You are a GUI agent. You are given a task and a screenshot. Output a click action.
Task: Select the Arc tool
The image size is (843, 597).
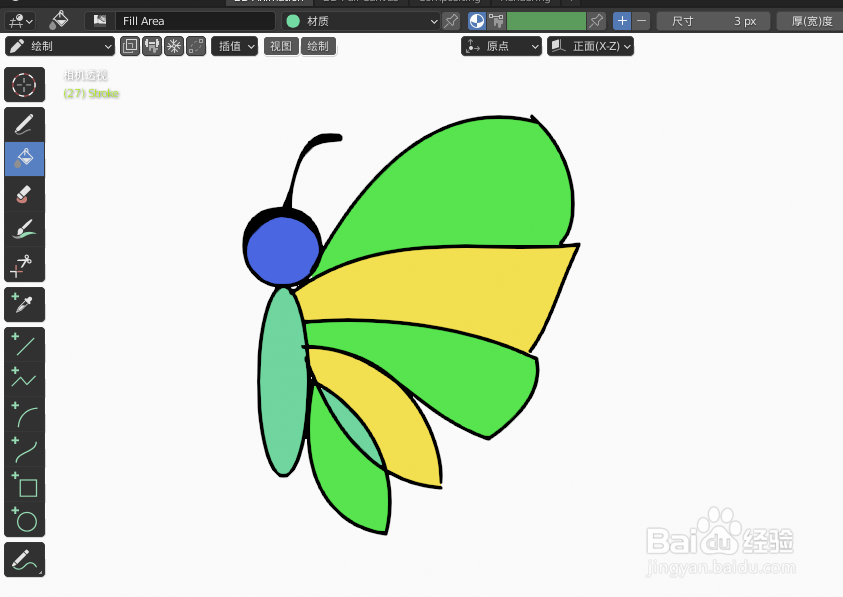pyautogui.click(x=24, y=414)
